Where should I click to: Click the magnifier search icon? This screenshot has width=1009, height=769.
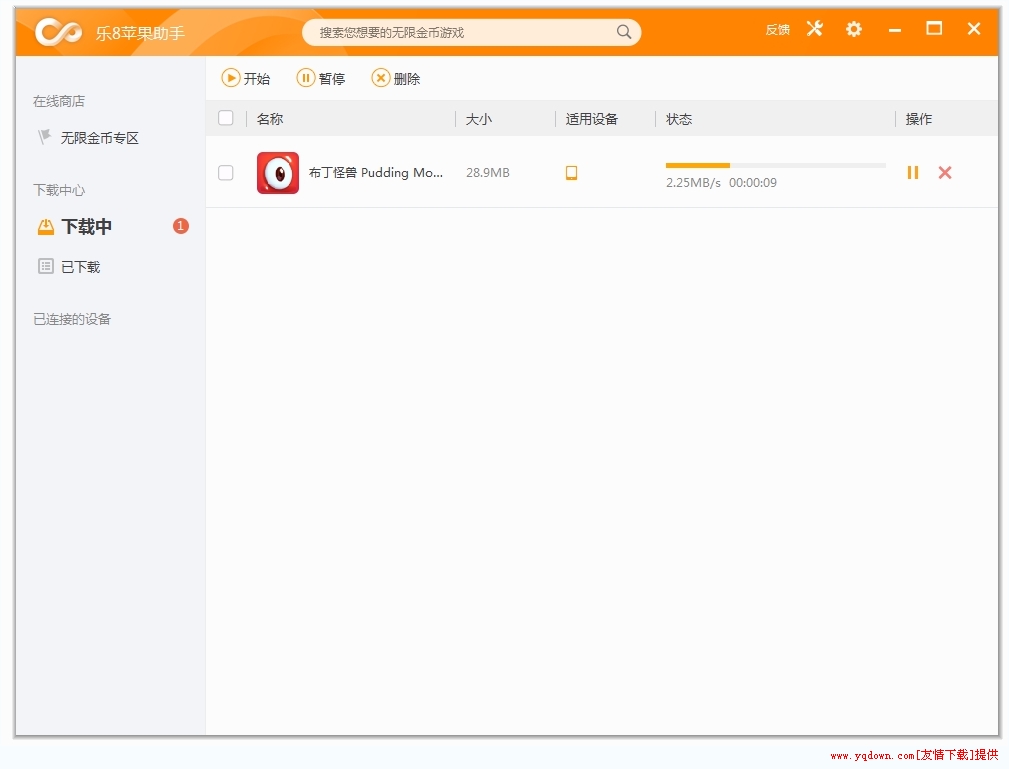click(x=624, y=32)
